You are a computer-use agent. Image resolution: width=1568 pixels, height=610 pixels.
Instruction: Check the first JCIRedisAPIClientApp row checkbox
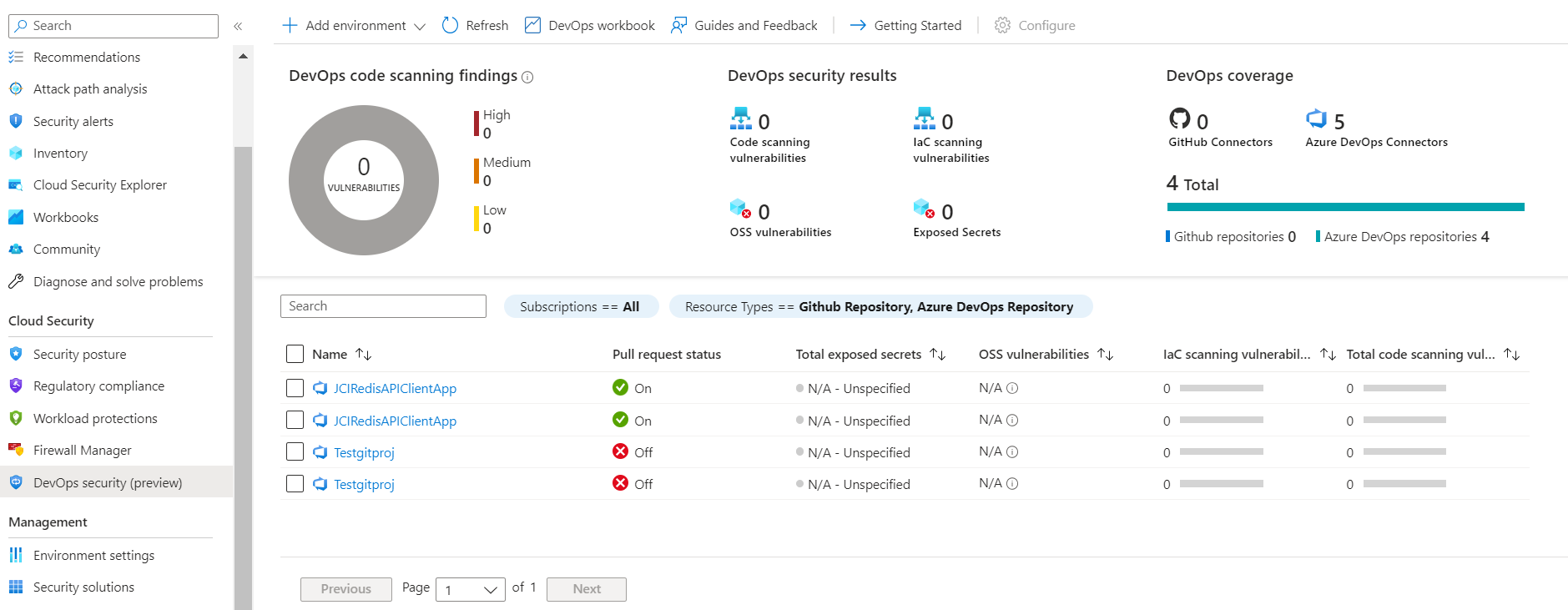point(295,388)
